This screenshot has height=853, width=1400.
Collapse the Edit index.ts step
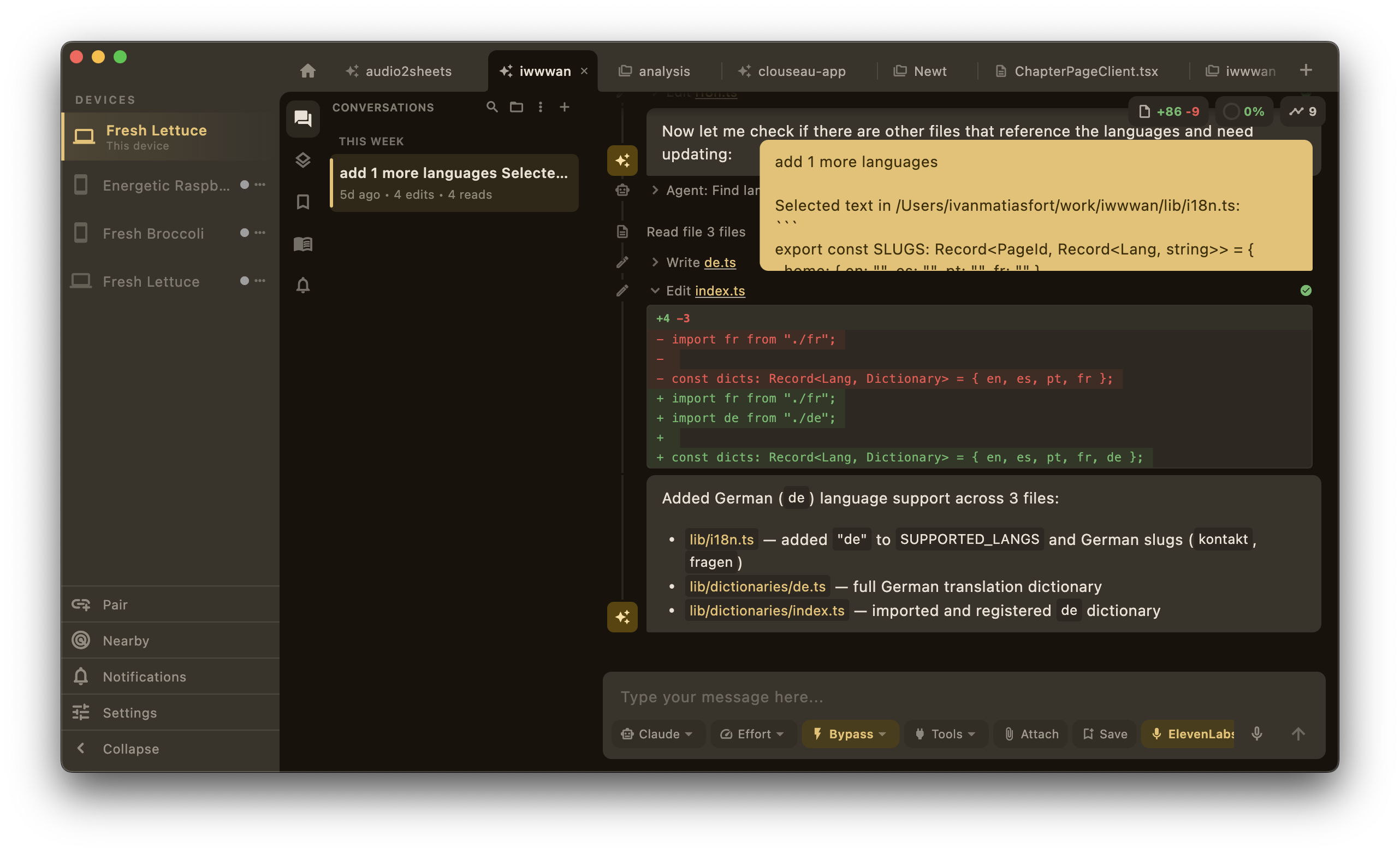655,291
